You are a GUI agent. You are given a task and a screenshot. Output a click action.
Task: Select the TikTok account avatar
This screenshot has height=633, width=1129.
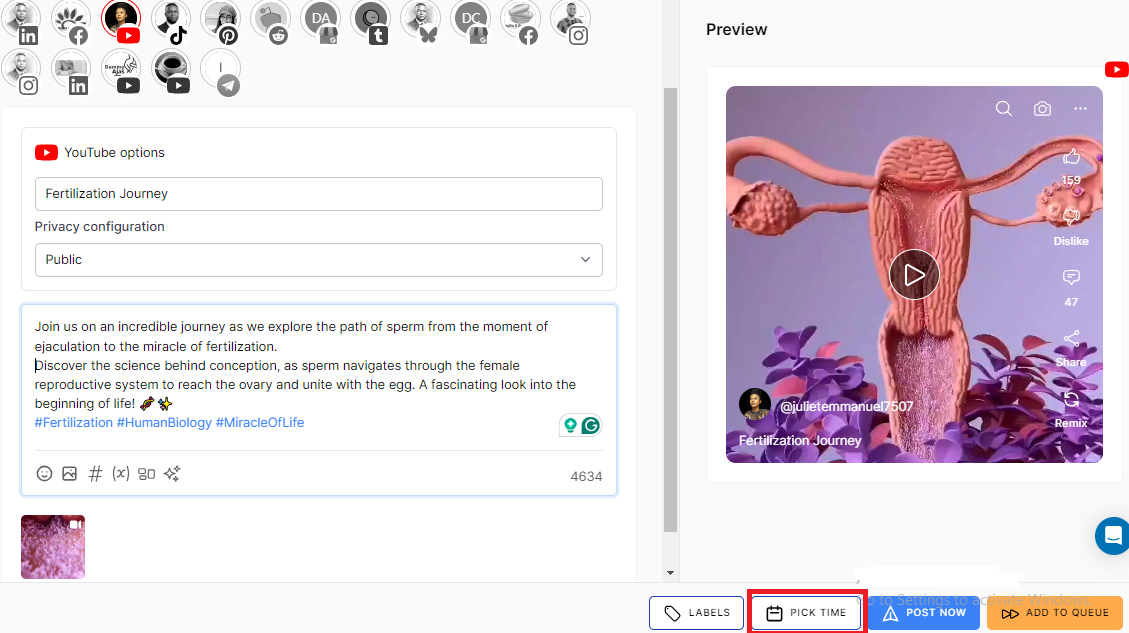(171, 19)
